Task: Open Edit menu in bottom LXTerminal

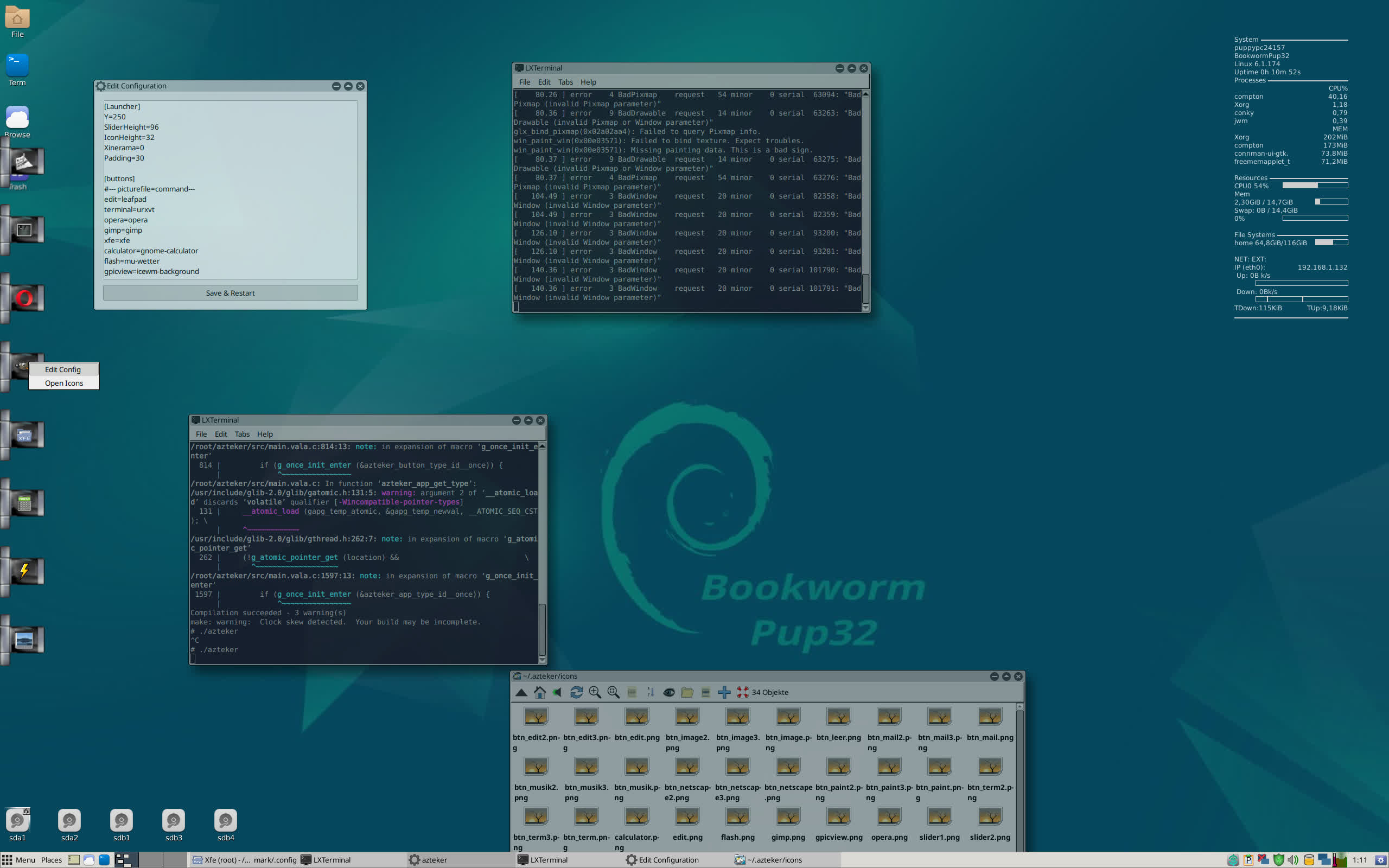Action: (221, 435)
